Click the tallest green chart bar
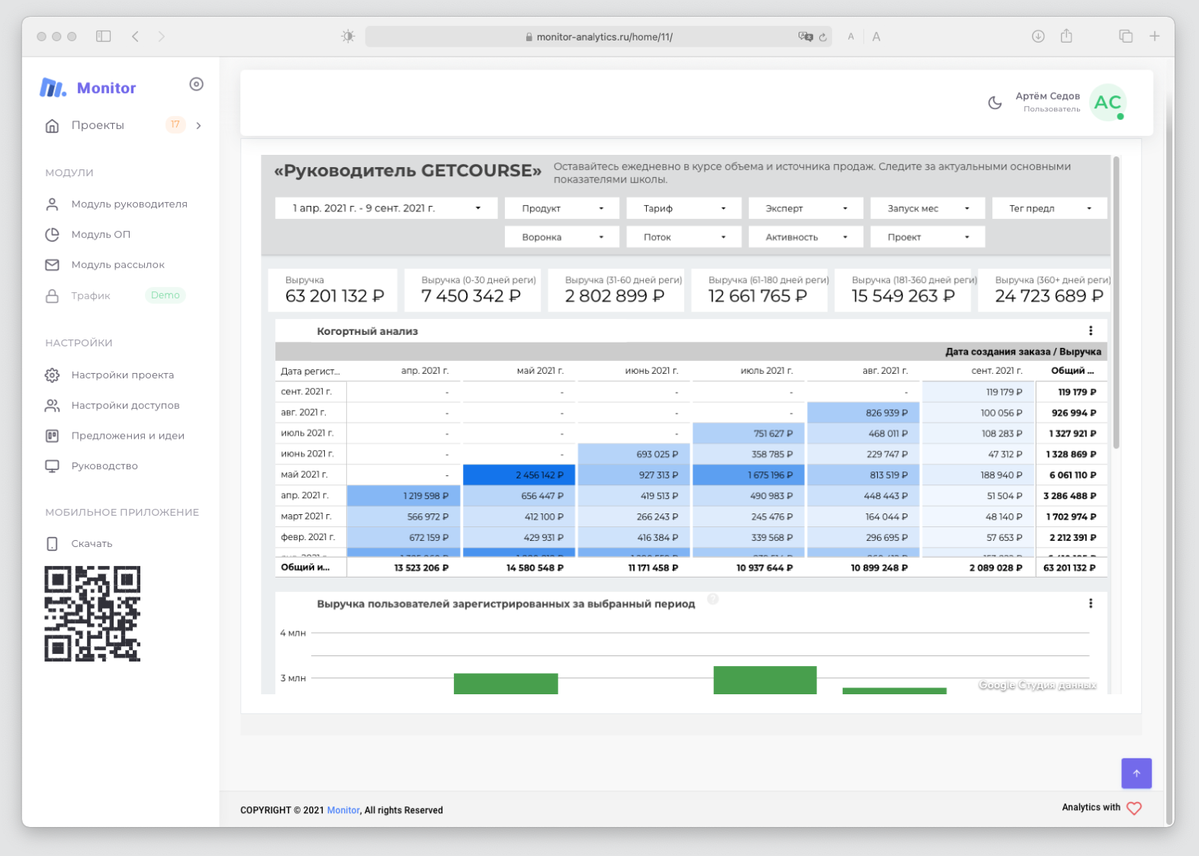This screenshot has height=856, width=1199. pyautogui.click(x=765, y=680)
